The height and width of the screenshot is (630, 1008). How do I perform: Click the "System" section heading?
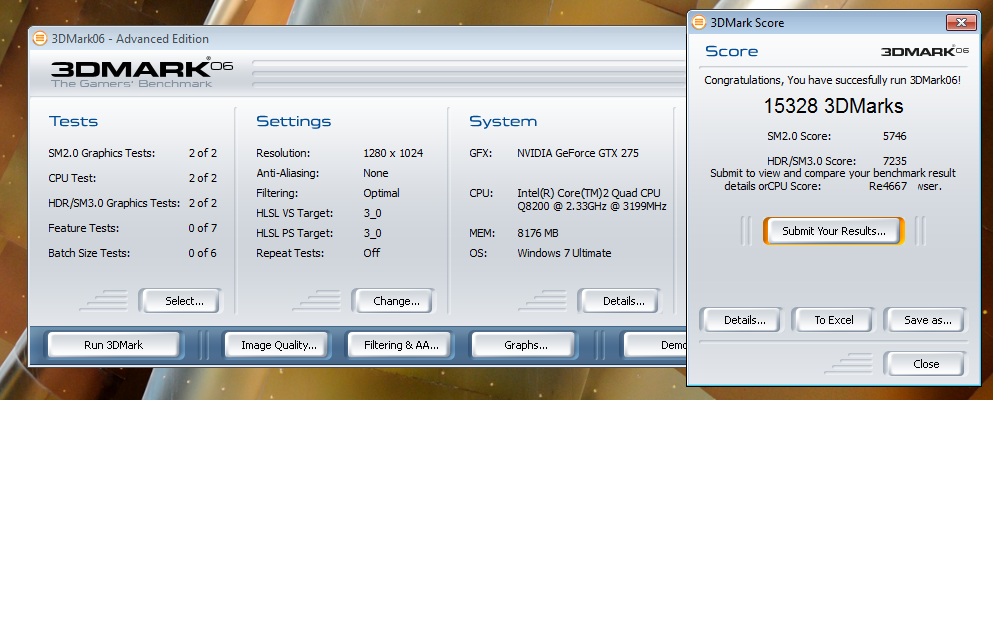(x=503, y=122)
